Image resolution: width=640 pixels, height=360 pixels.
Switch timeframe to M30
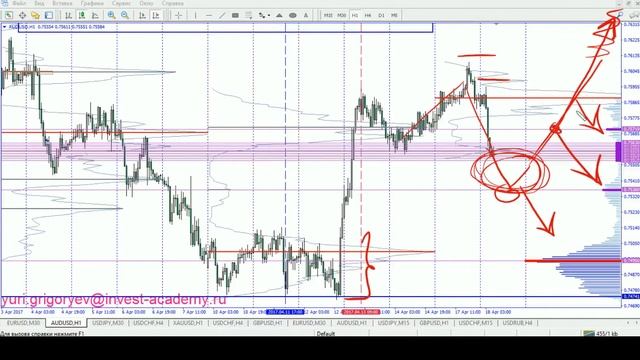click(x=342, y=16)
